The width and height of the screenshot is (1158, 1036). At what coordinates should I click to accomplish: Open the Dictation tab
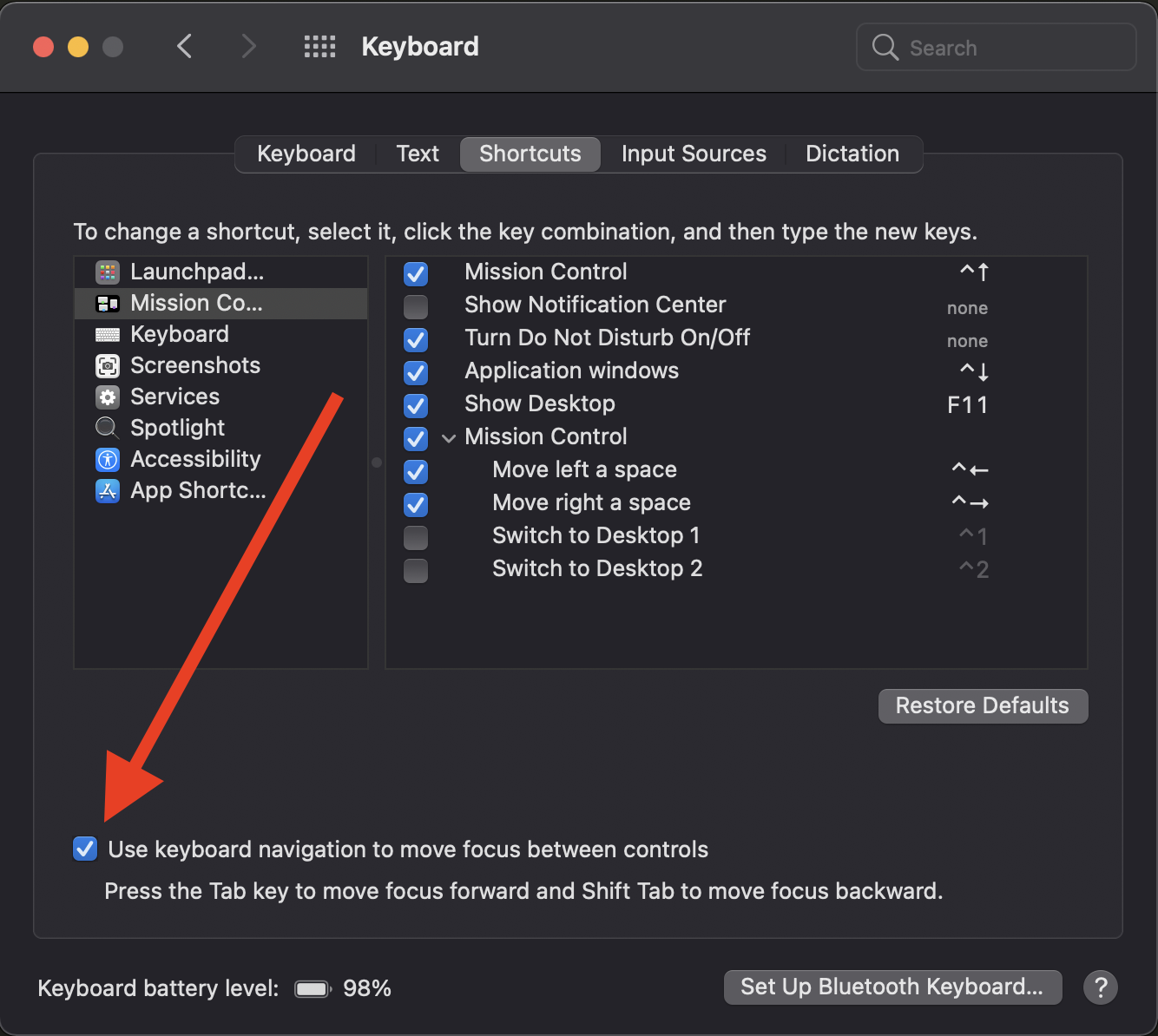(852, 154)
